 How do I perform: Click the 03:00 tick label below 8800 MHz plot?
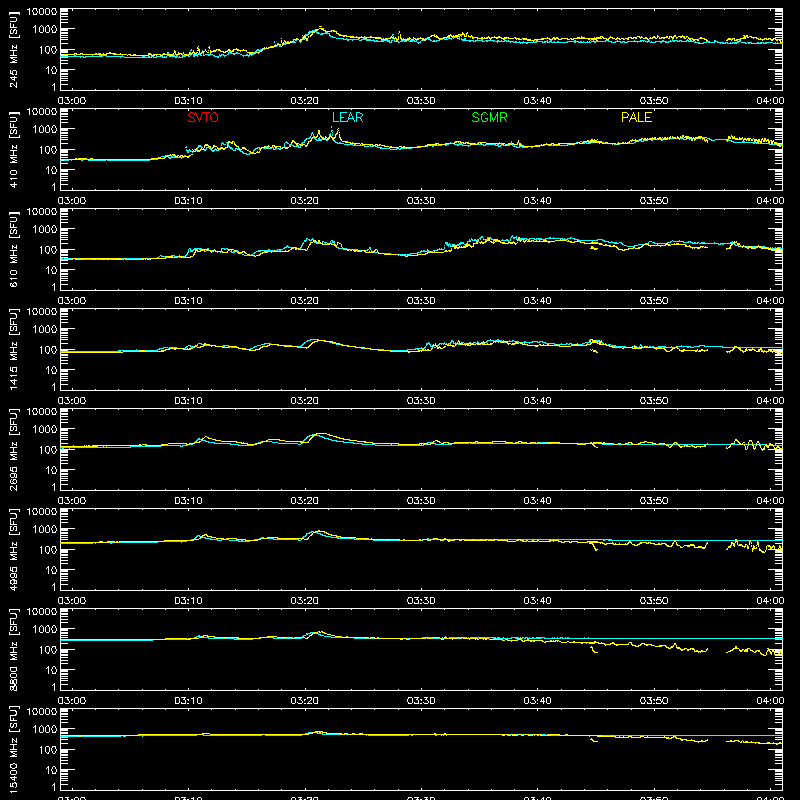[72, 701]
